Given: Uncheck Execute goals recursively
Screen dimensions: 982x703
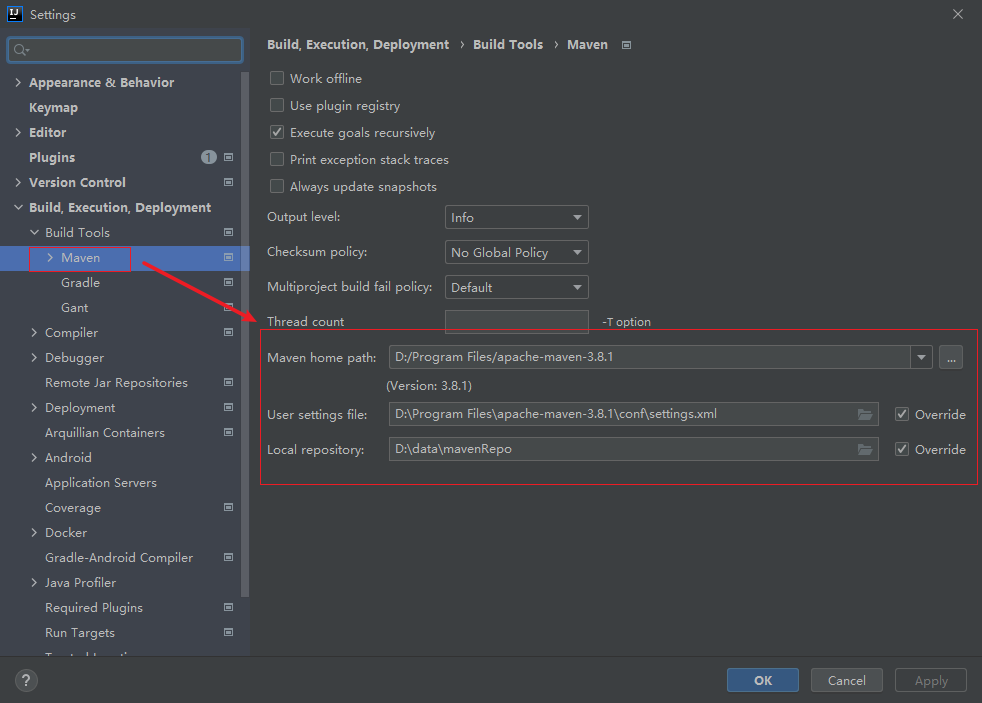Looking at the screenshot, I should (277, 132).
